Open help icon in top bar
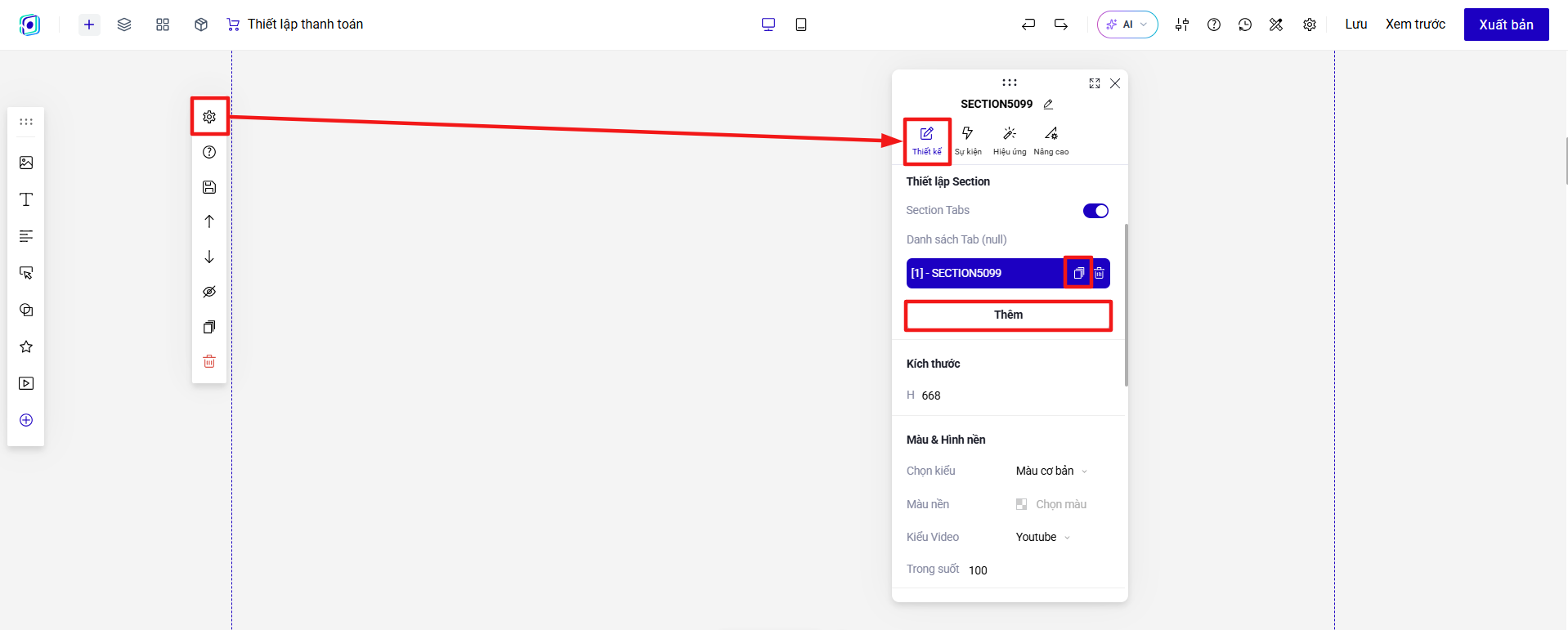 tap(1214, 25)
